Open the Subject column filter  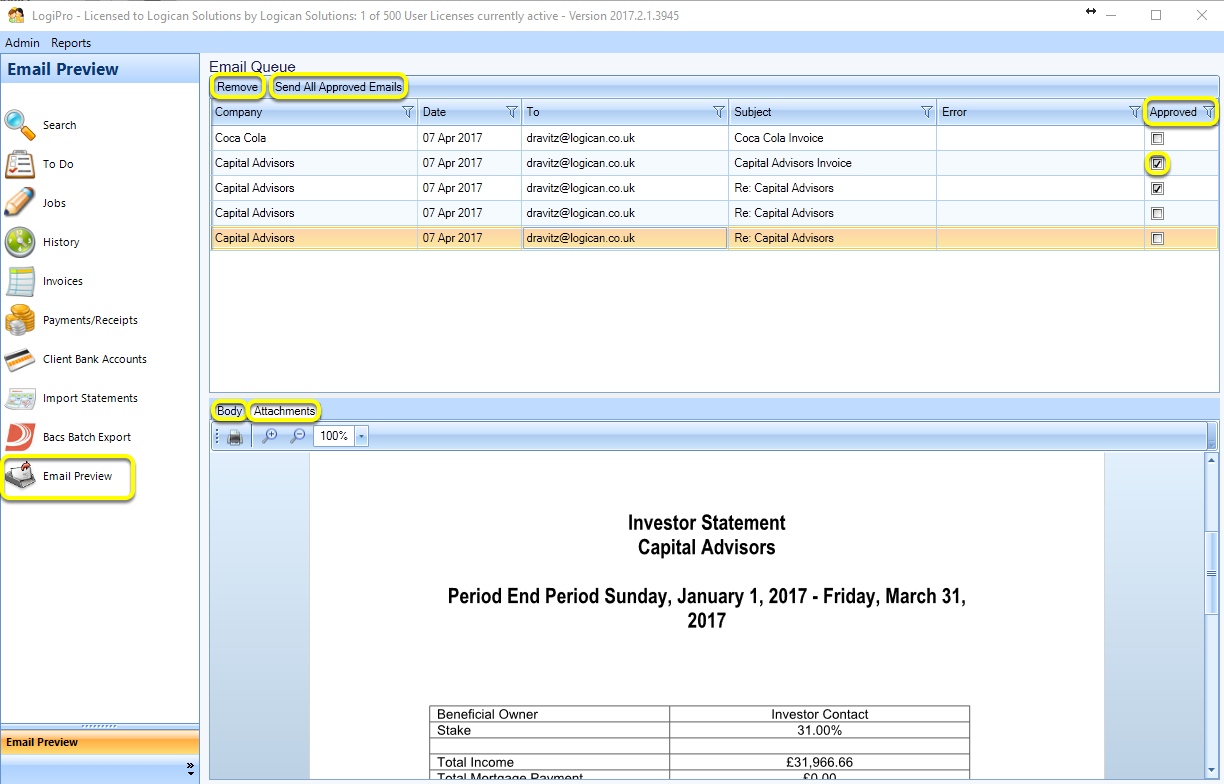coord(926,112)
